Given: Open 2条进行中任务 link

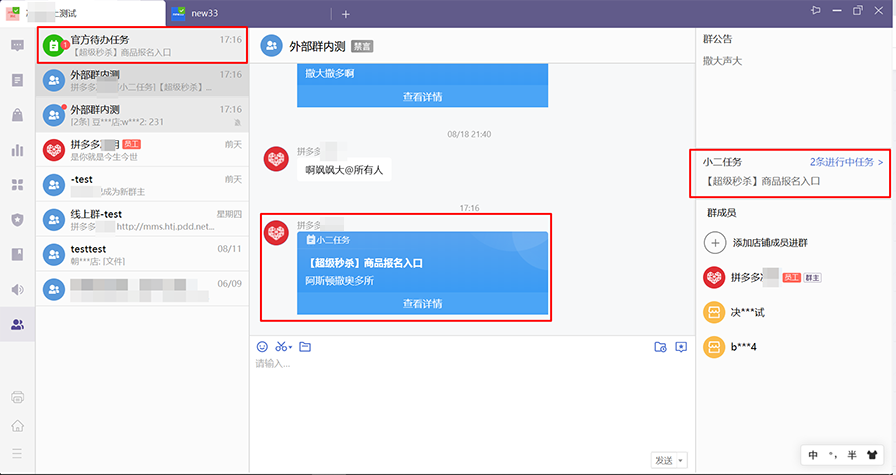Looking at the screenshot, I should point(847,162).
